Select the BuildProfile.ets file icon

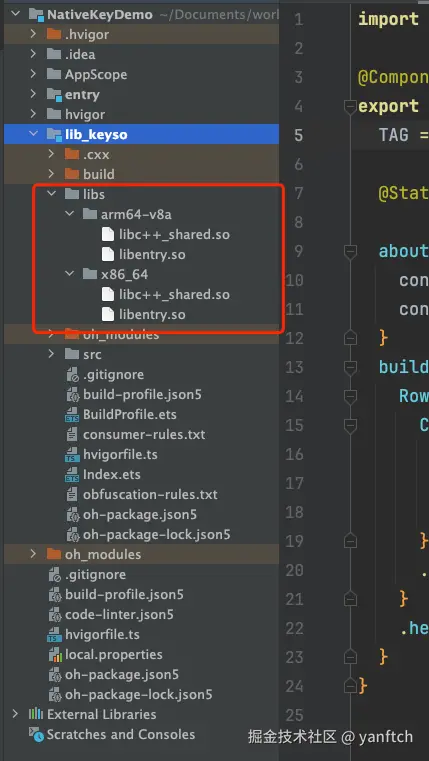(72, 415)
